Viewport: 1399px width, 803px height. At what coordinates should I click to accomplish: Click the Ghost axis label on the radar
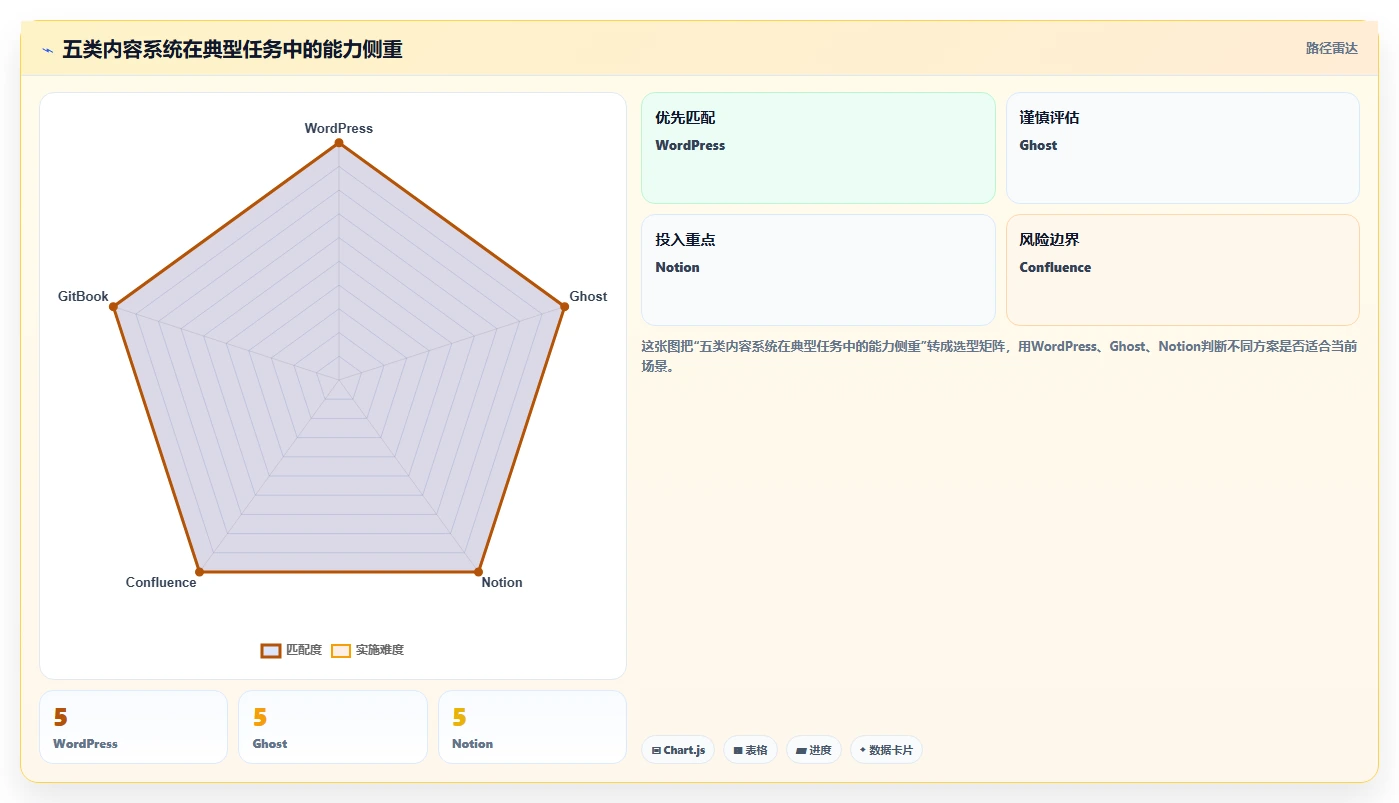[588, 296]
